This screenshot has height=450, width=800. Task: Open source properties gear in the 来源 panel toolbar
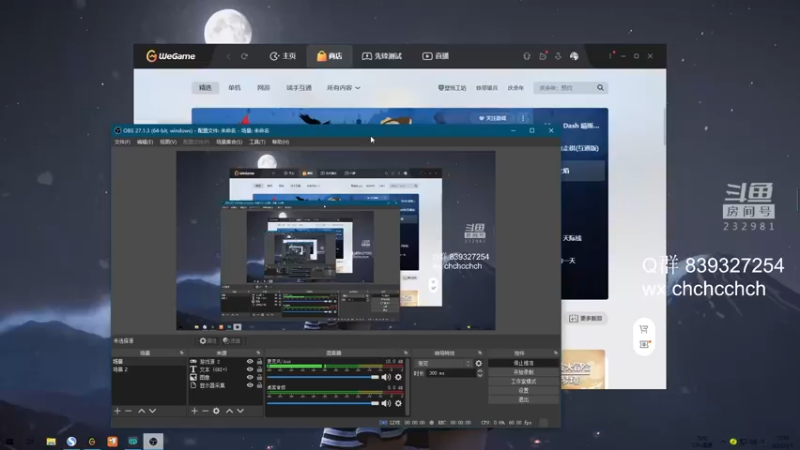[216, 411]
